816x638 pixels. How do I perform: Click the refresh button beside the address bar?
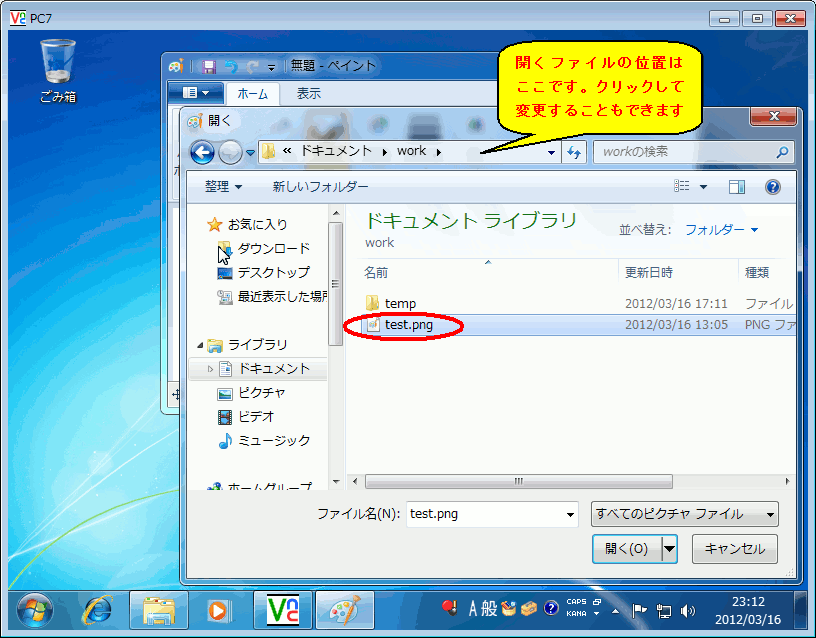tap(574, 152)
